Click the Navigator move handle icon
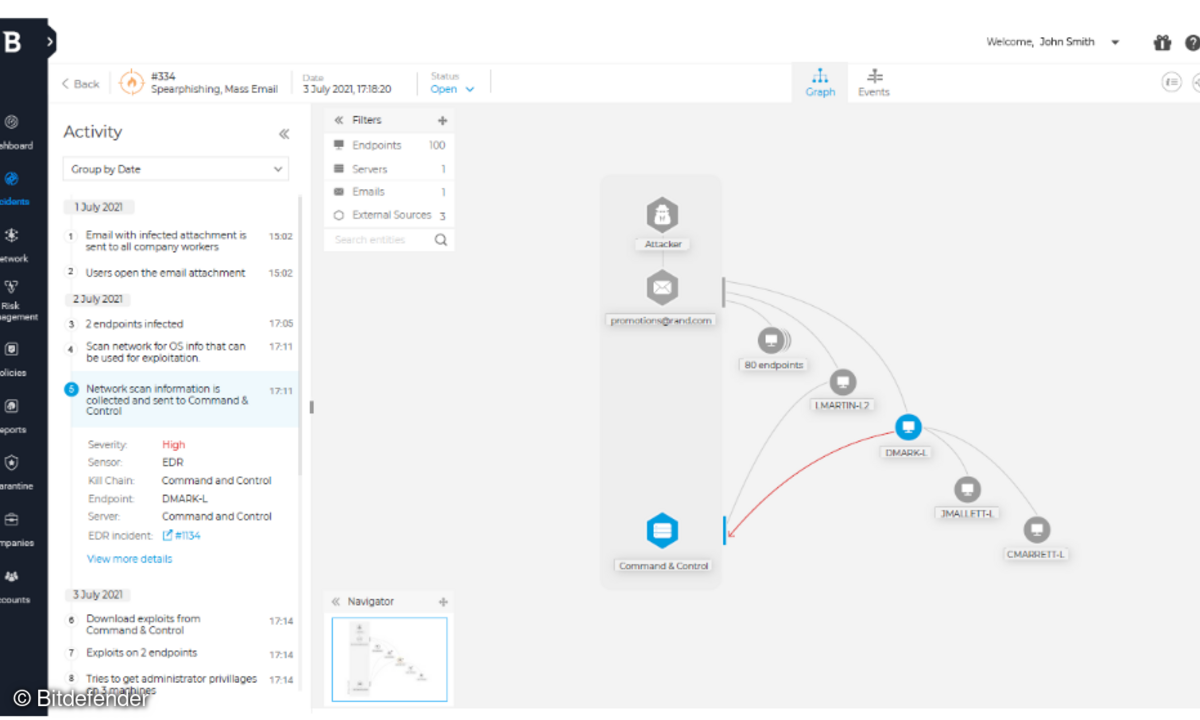1200x720 pixels. click(443, 602)
